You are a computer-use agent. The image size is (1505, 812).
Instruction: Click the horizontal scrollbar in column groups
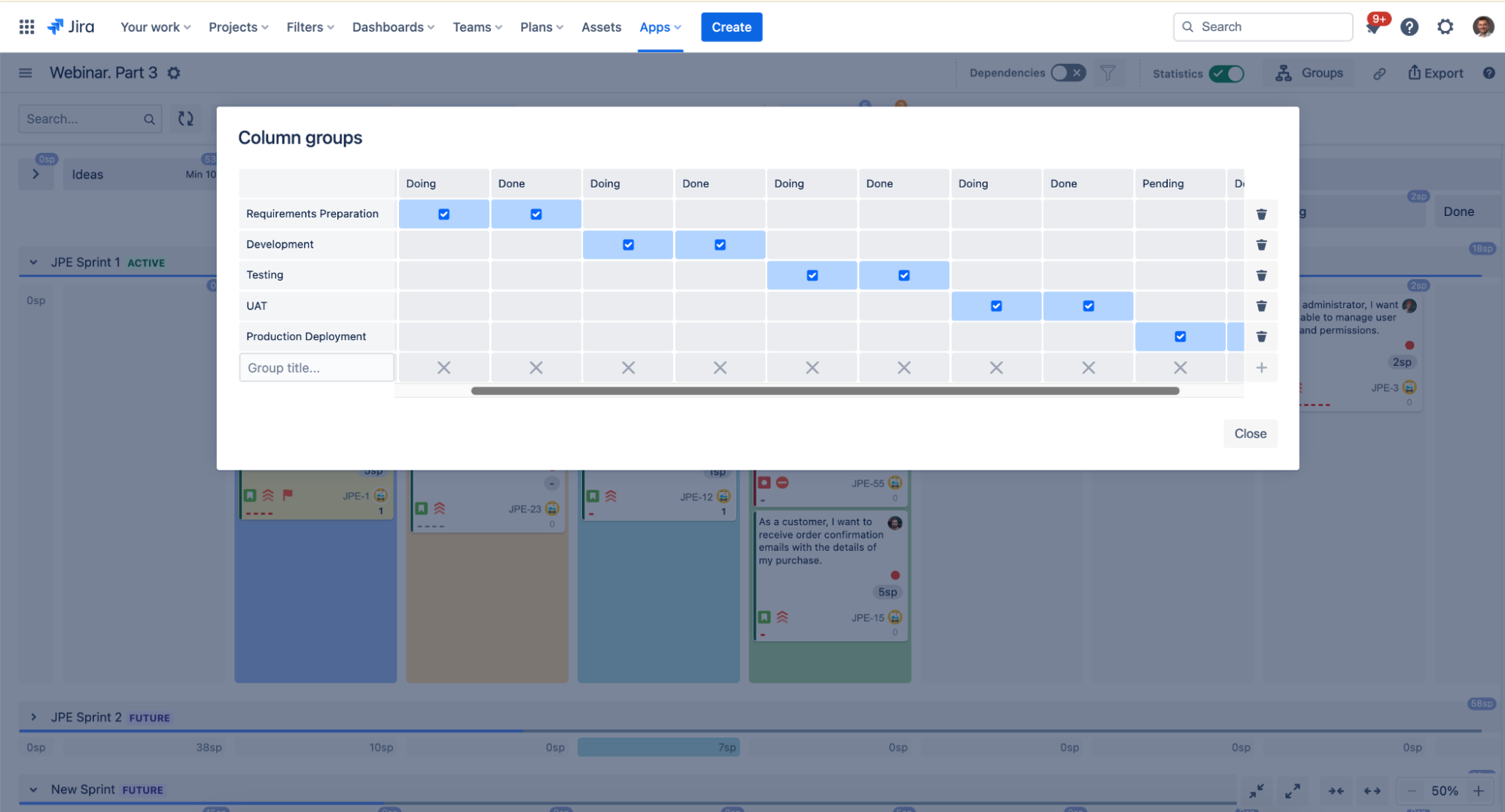824,391
